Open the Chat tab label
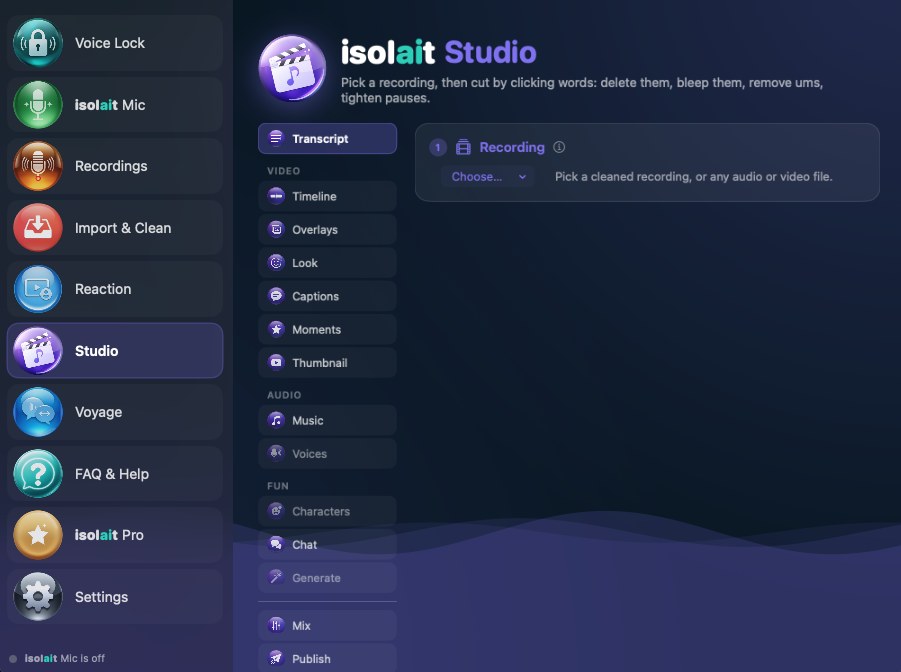901x672 pixels. (305, 545)
